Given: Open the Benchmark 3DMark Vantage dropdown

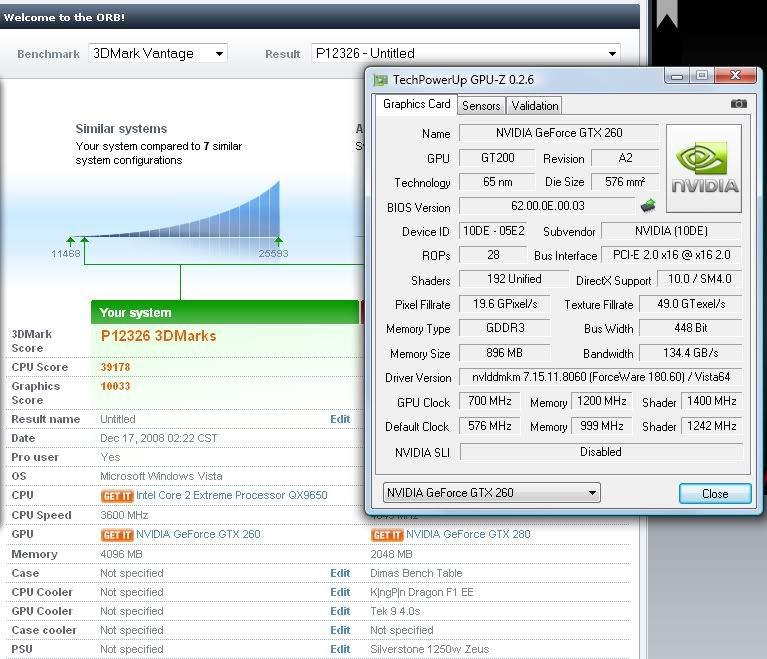Looking at the screenshot, I should point(158,53).
